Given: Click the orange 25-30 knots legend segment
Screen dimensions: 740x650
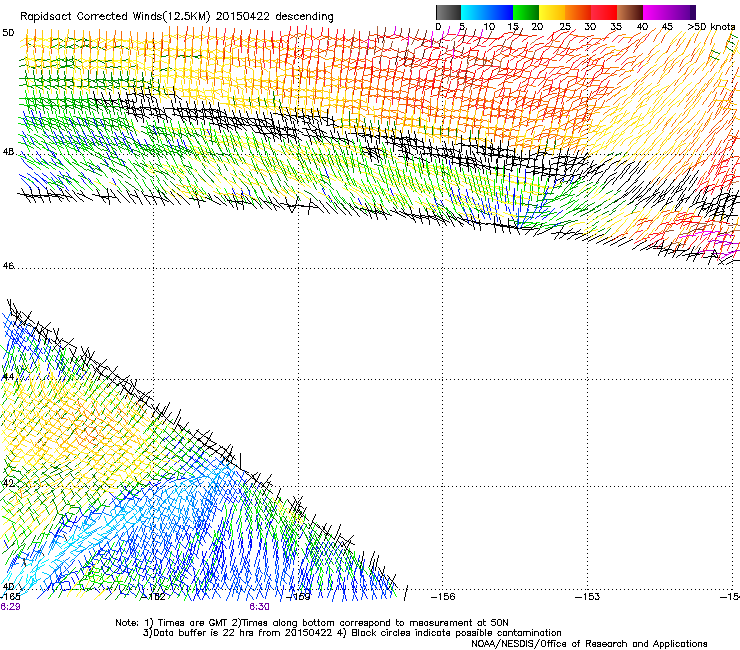Looking at the screenshot, I should point(578,12).
